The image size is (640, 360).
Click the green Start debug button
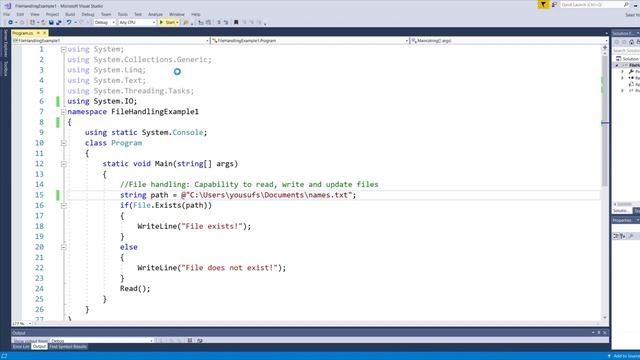[x=167, y=22]
